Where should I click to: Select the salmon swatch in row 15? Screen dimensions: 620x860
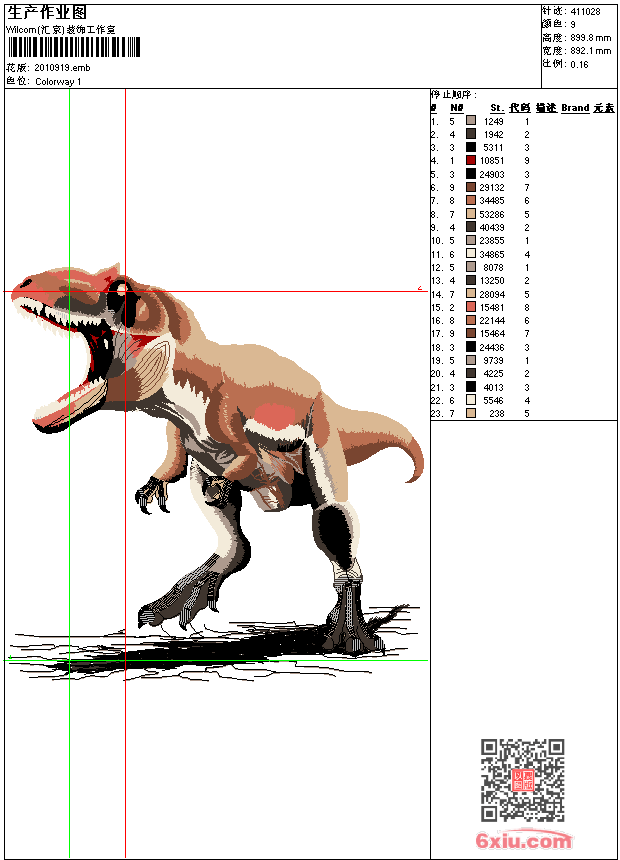point(471,307)
